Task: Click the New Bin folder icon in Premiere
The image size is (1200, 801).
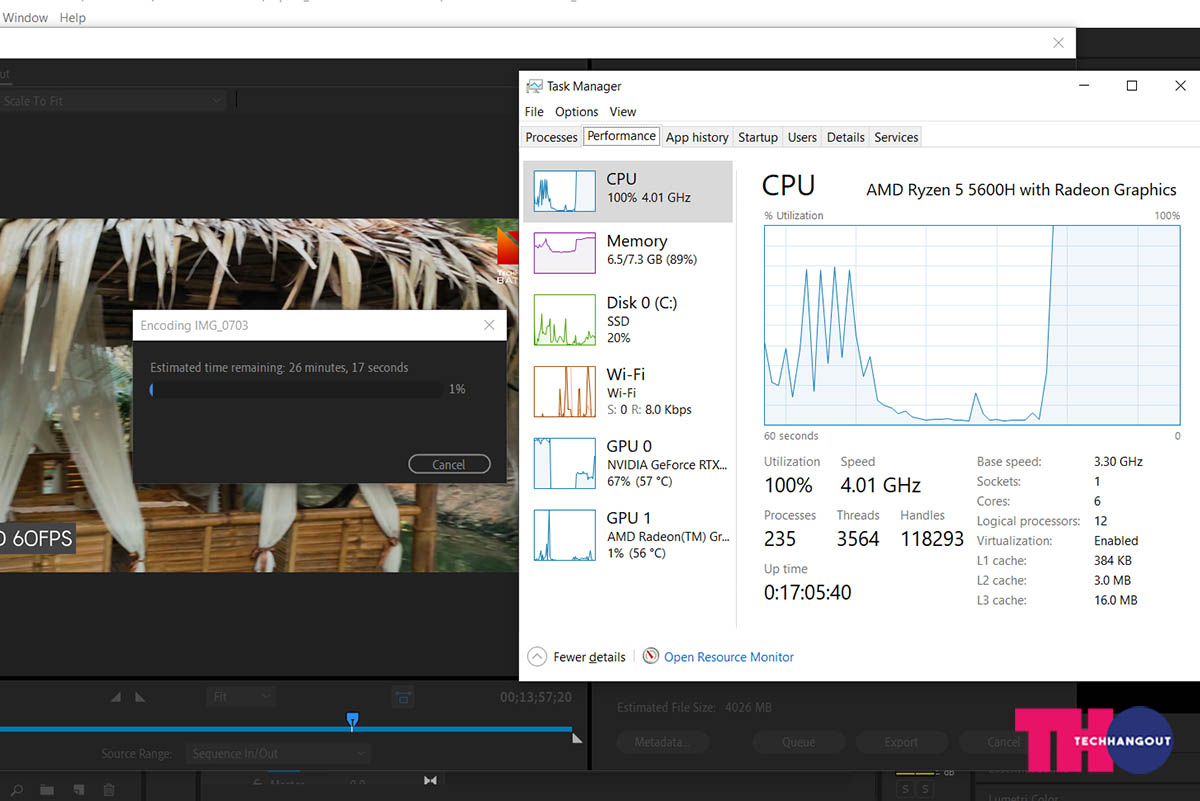Action: [47, 790]
